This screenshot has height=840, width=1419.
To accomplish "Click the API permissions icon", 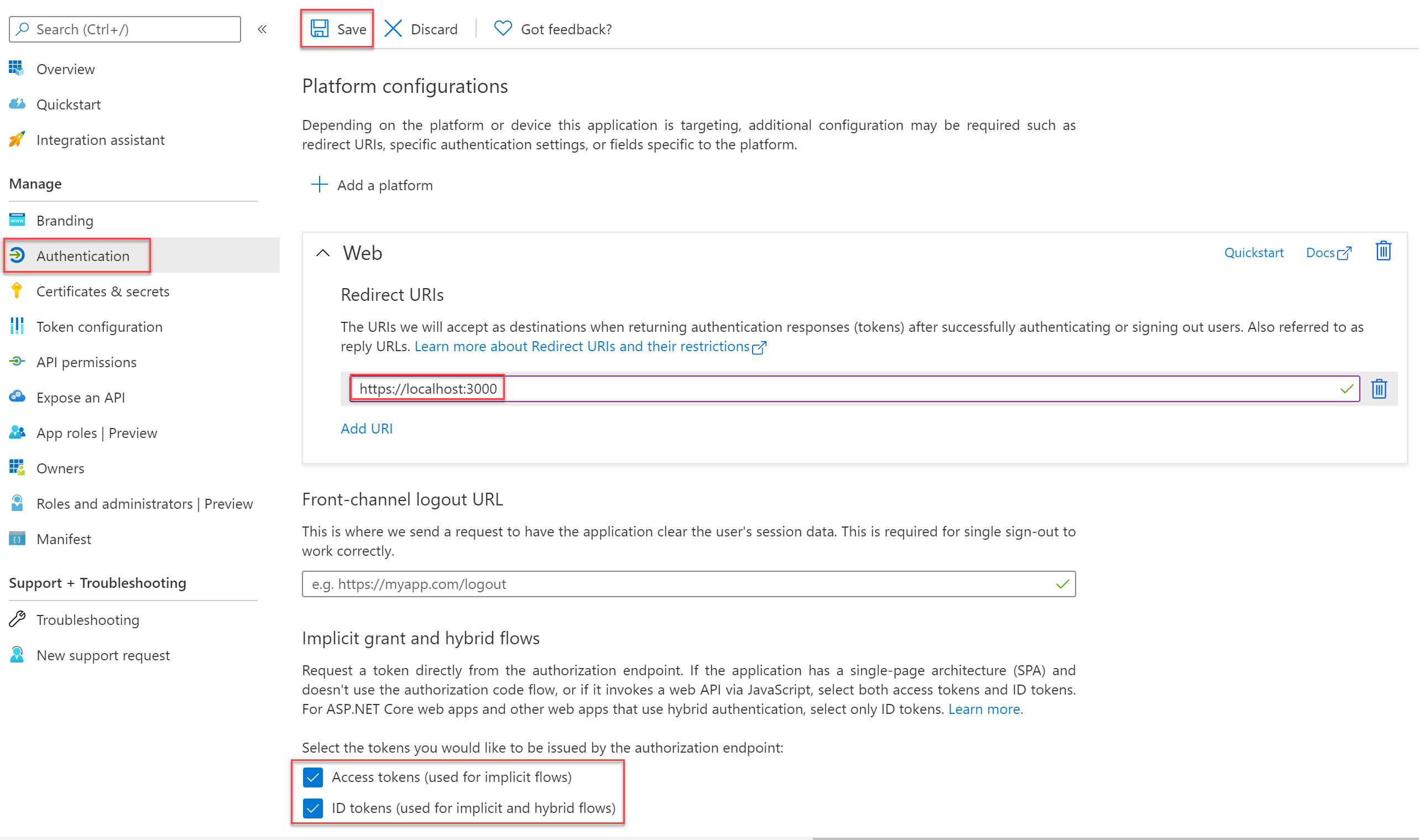I will pos(17,362).
